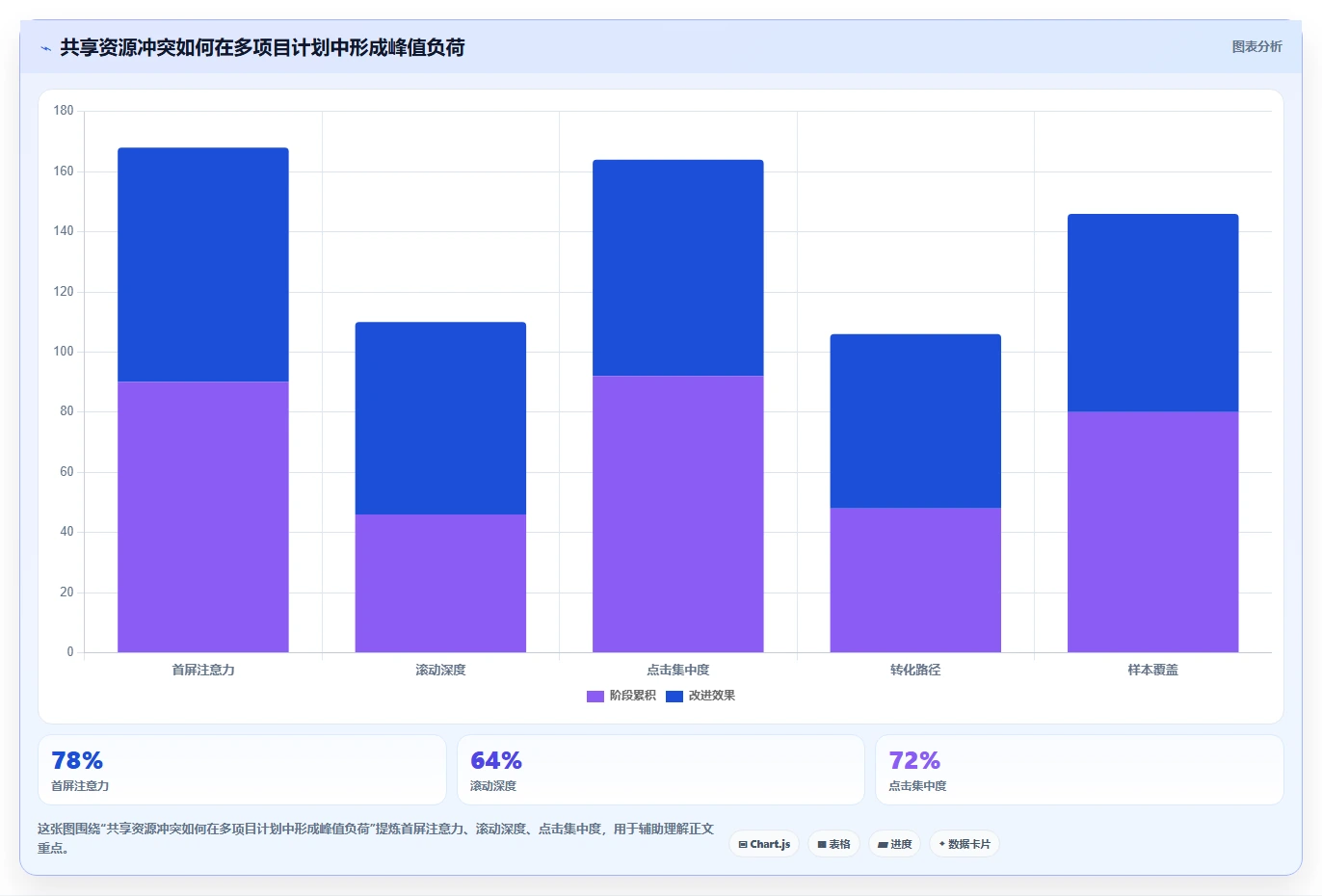Viewport: 1322px width, 896px height.
Task: Click the 数据卡片 tag
Action: pos(965,844)
